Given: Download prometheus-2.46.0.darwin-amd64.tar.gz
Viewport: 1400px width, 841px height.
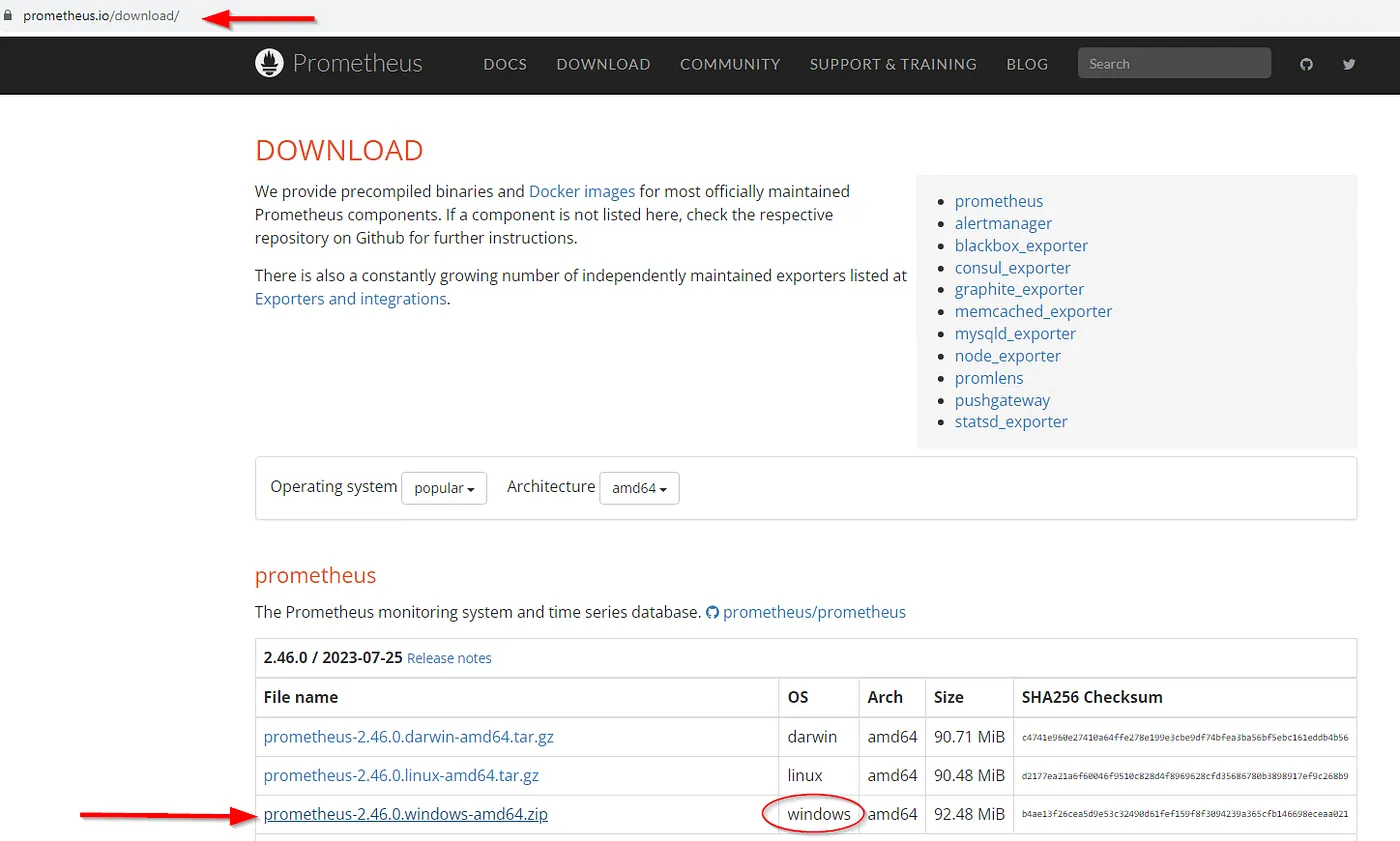Looking at the screenshot, I should click(x=409, y=737).
